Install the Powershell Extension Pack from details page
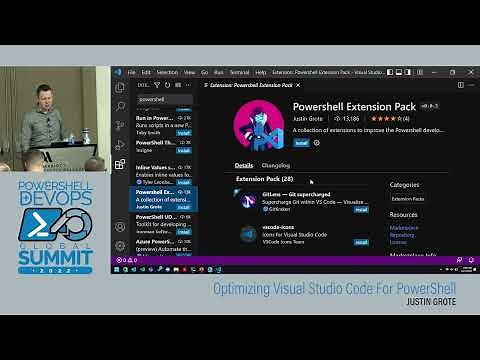 pos(301,143)
